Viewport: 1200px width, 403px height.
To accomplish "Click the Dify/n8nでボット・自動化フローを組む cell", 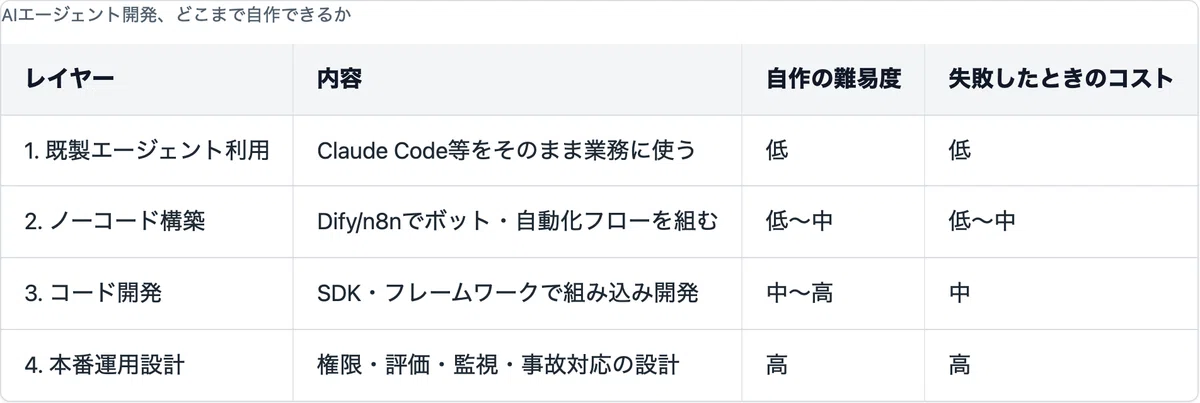I will click(517, 222).
